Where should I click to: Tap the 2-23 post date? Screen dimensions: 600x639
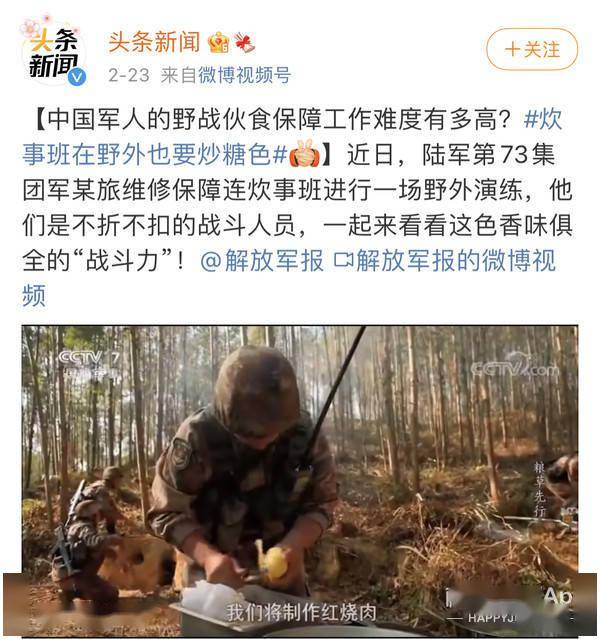coord(129,75)
